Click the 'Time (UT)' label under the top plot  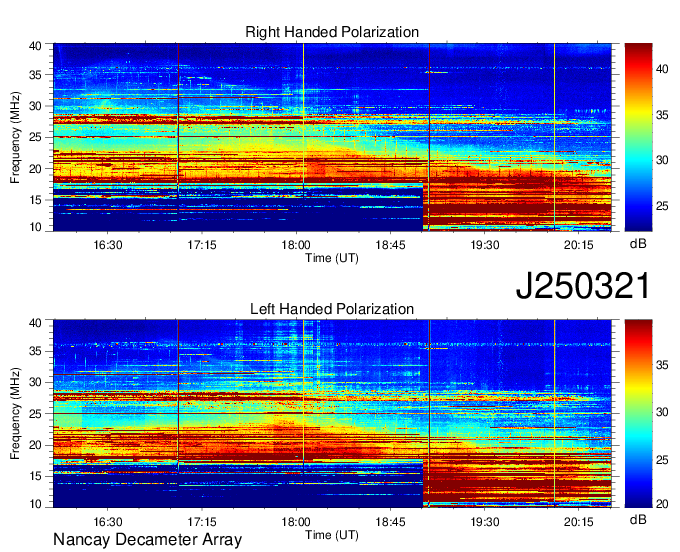(x=332, y=258)
